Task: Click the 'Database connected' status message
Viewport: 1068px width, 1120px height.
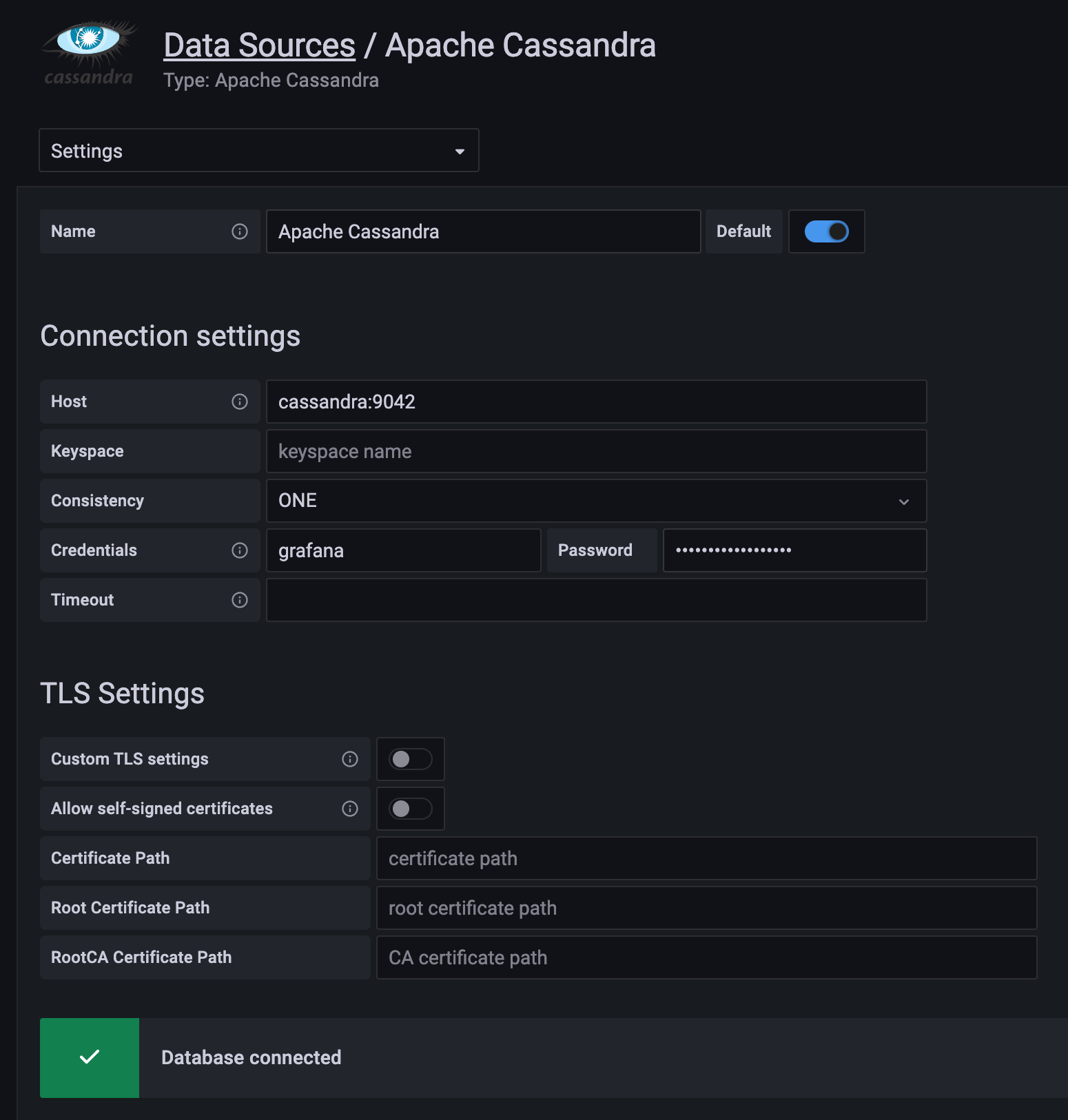Action: (x=251, y=1057)
